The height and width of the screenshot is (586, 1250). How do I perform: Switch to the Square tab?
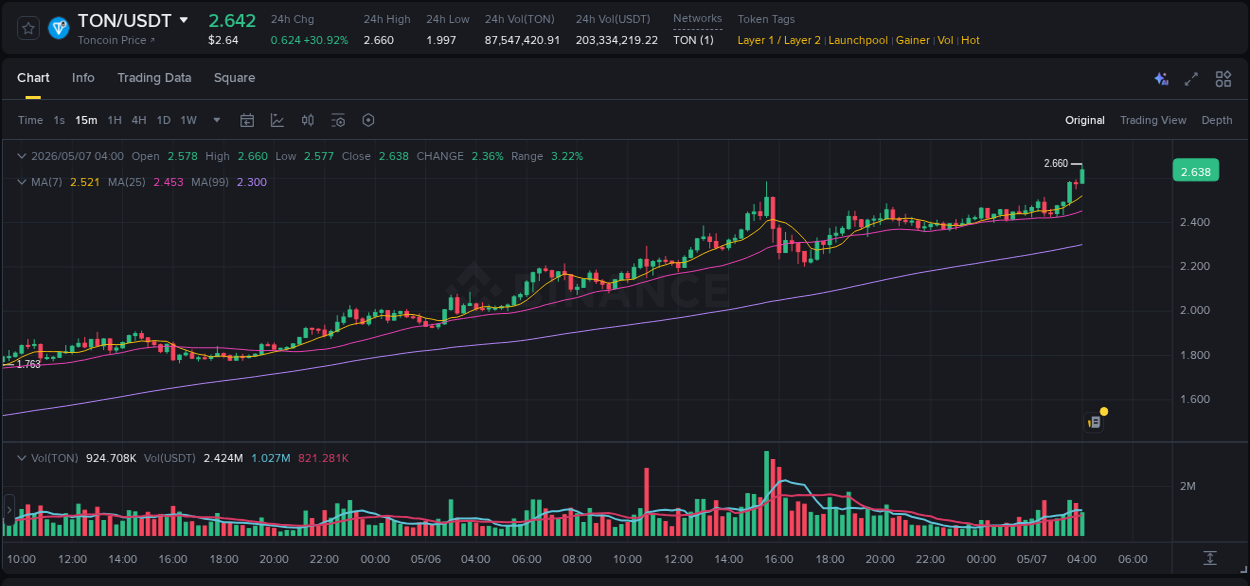click(234, 78)
